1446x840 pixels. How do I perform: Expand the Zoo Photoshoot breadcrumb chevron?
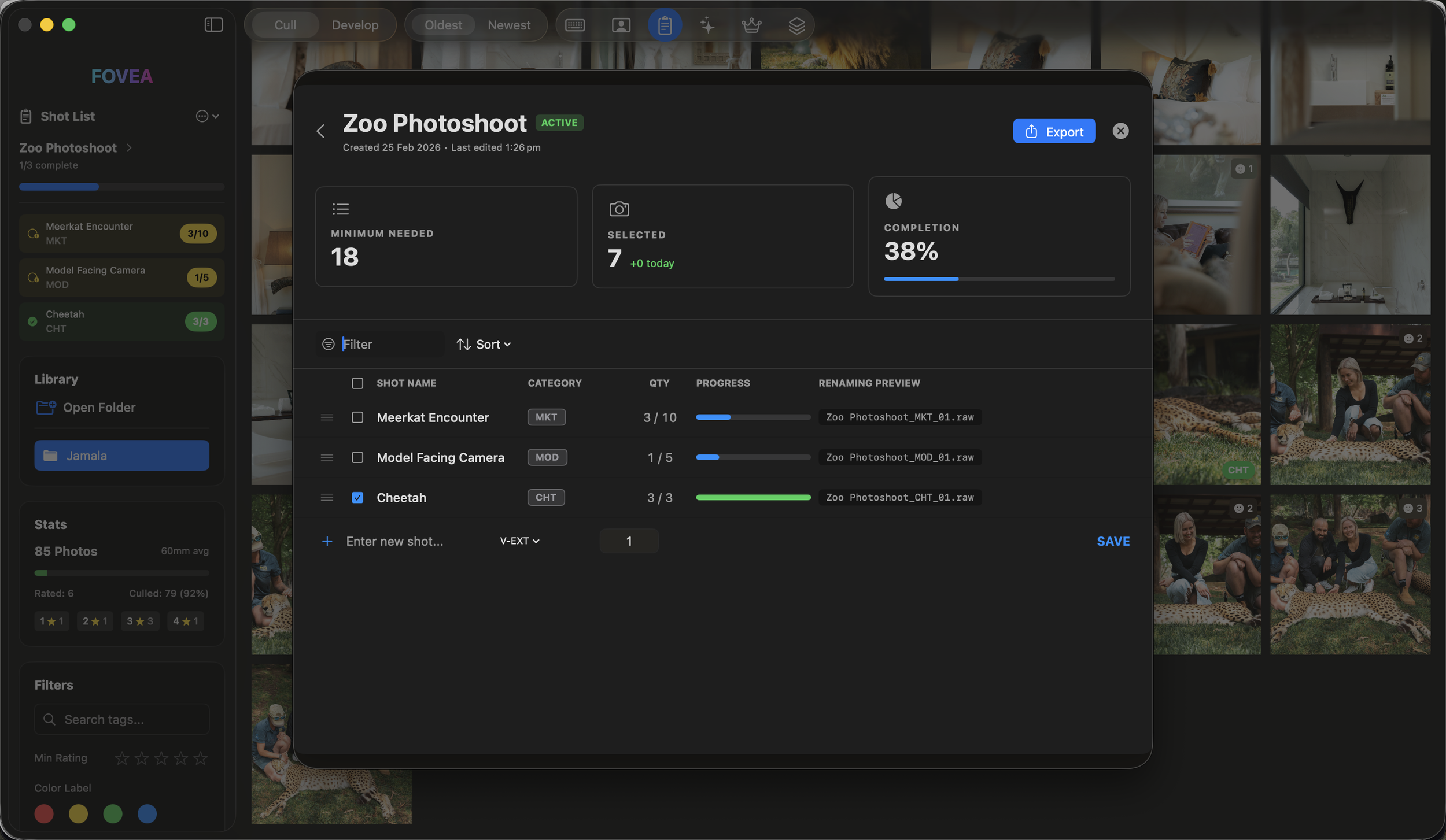coord(128,147)
